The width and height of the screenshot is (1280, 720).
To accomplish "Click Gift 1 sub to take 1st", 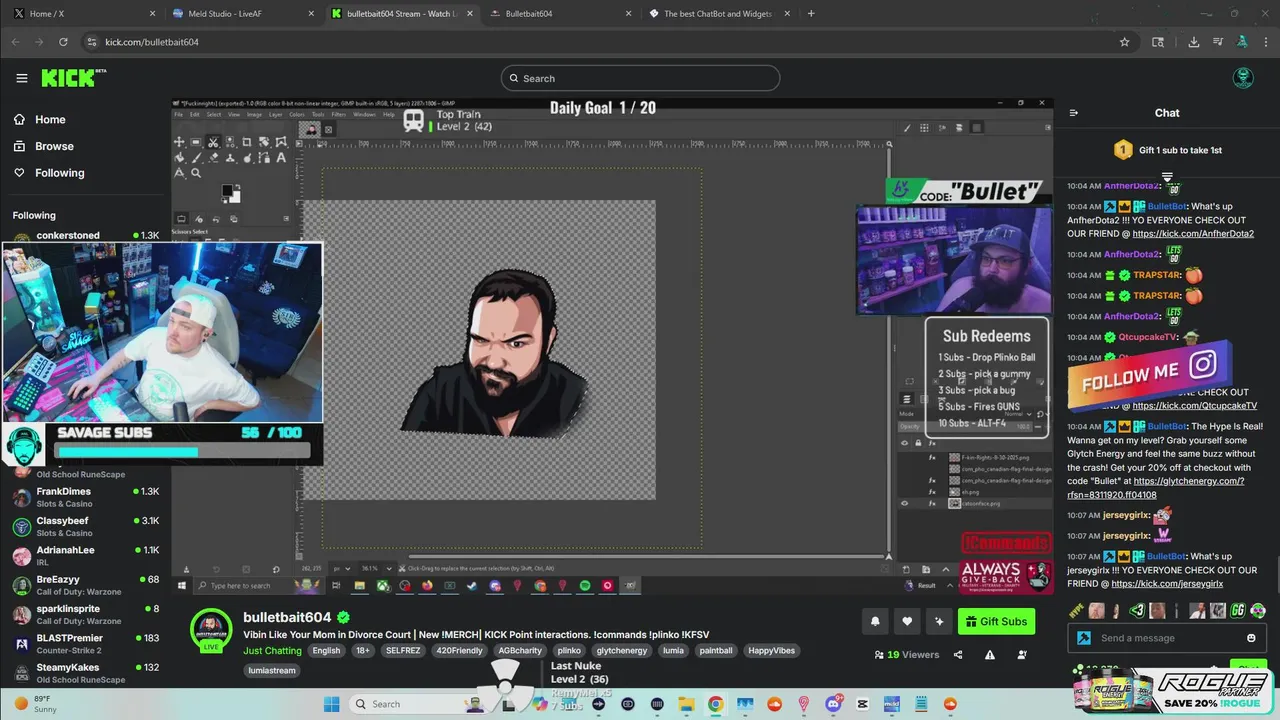I will (x=1167, y=150).
